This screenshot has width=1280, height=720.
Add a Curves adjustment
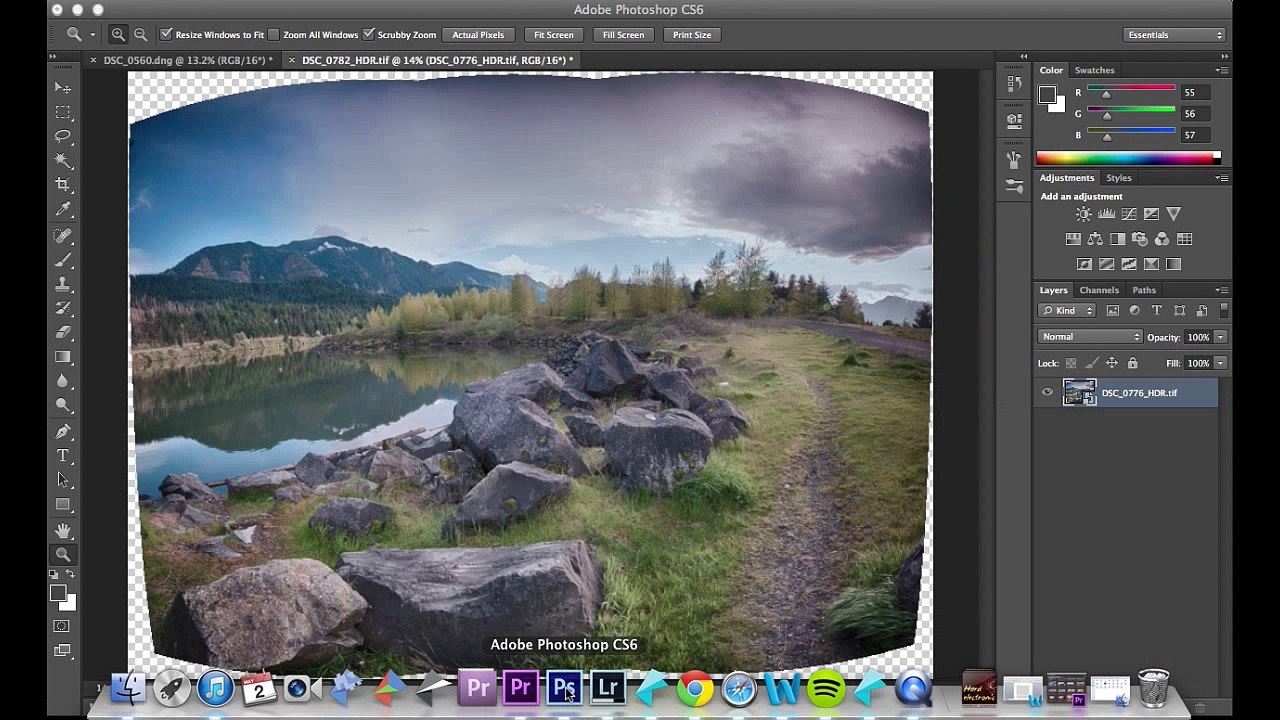click(x=1129, y=214)
